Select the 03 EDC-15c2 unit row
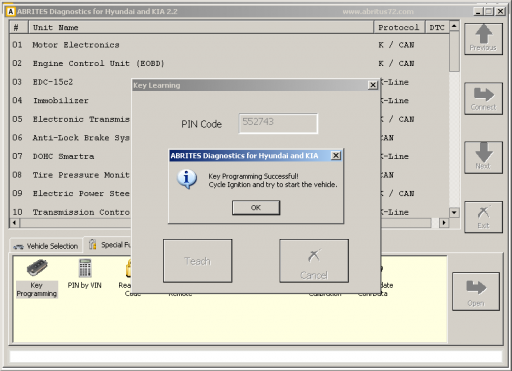Image resolution: width=512 pixels, height=371 pixels. point(71,82)
